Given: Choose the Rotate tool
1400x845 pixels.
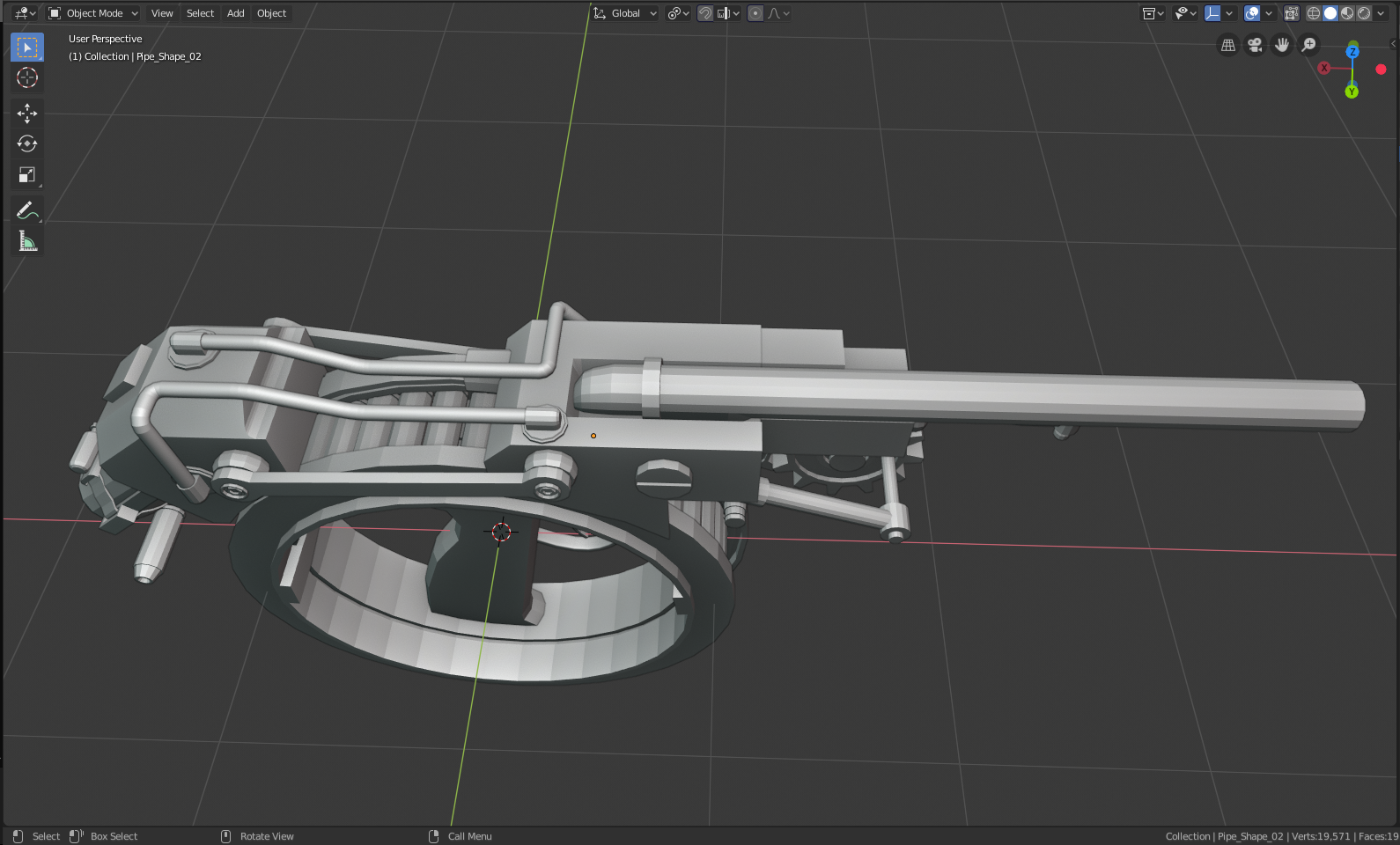Looking at the screenshot, I should click(27, 143).
